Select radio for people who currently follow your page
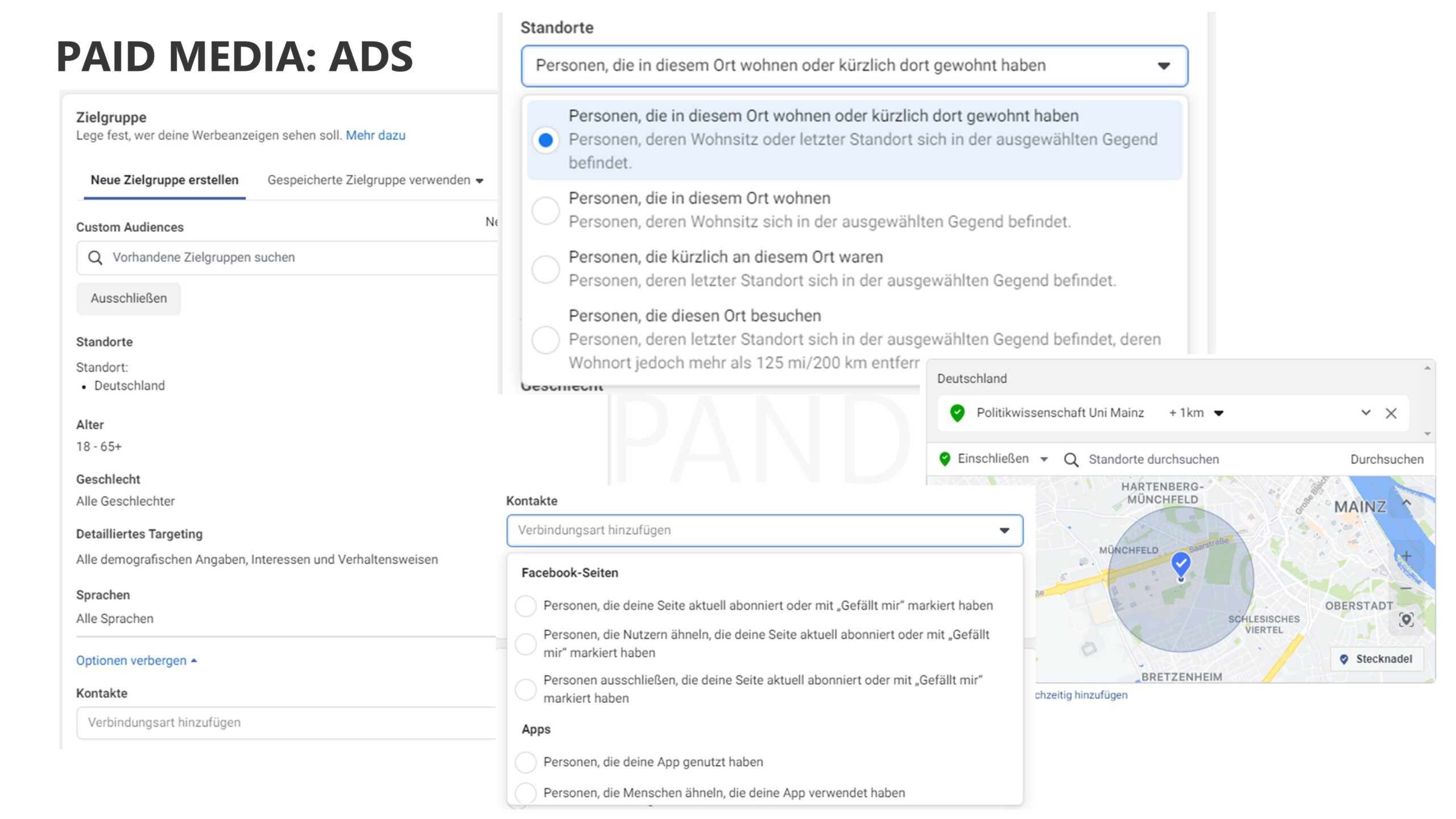Screen dimensions: 1456x819 (x=526, y=606)
